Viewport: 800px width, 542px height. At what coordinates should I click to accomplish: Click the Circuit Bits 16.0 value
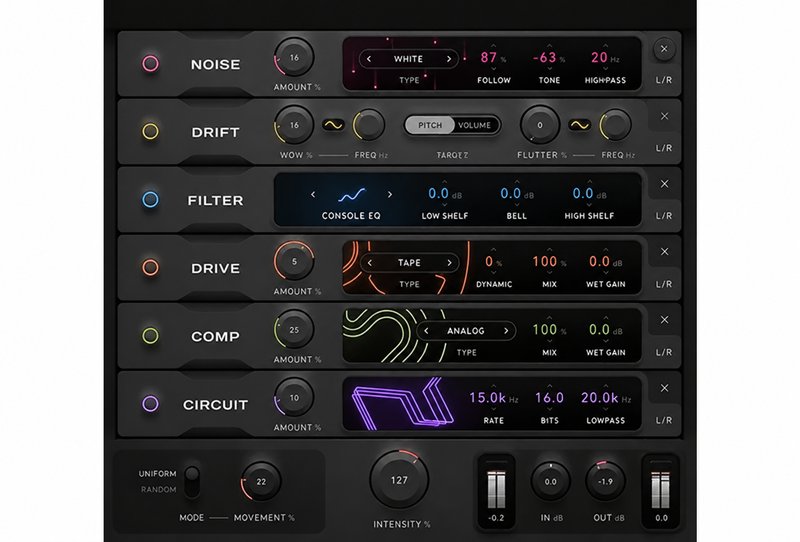click(x=549, y=398)
